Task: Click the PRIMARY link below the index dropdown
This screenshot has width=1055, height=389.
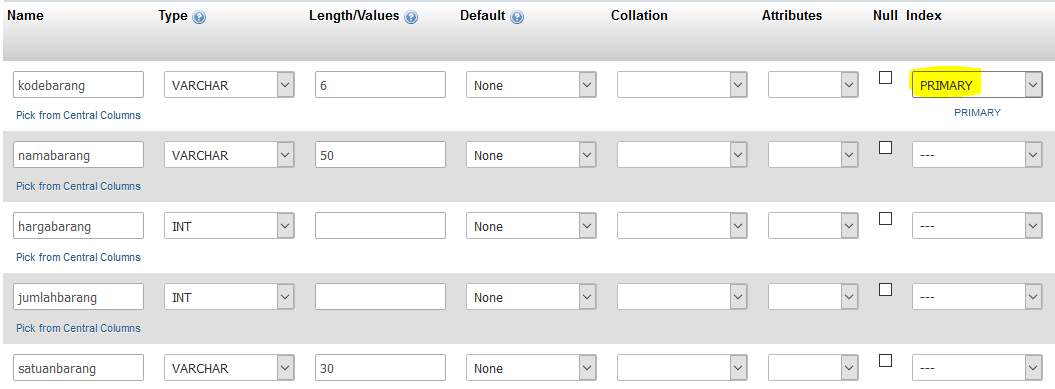Action: 977,112
